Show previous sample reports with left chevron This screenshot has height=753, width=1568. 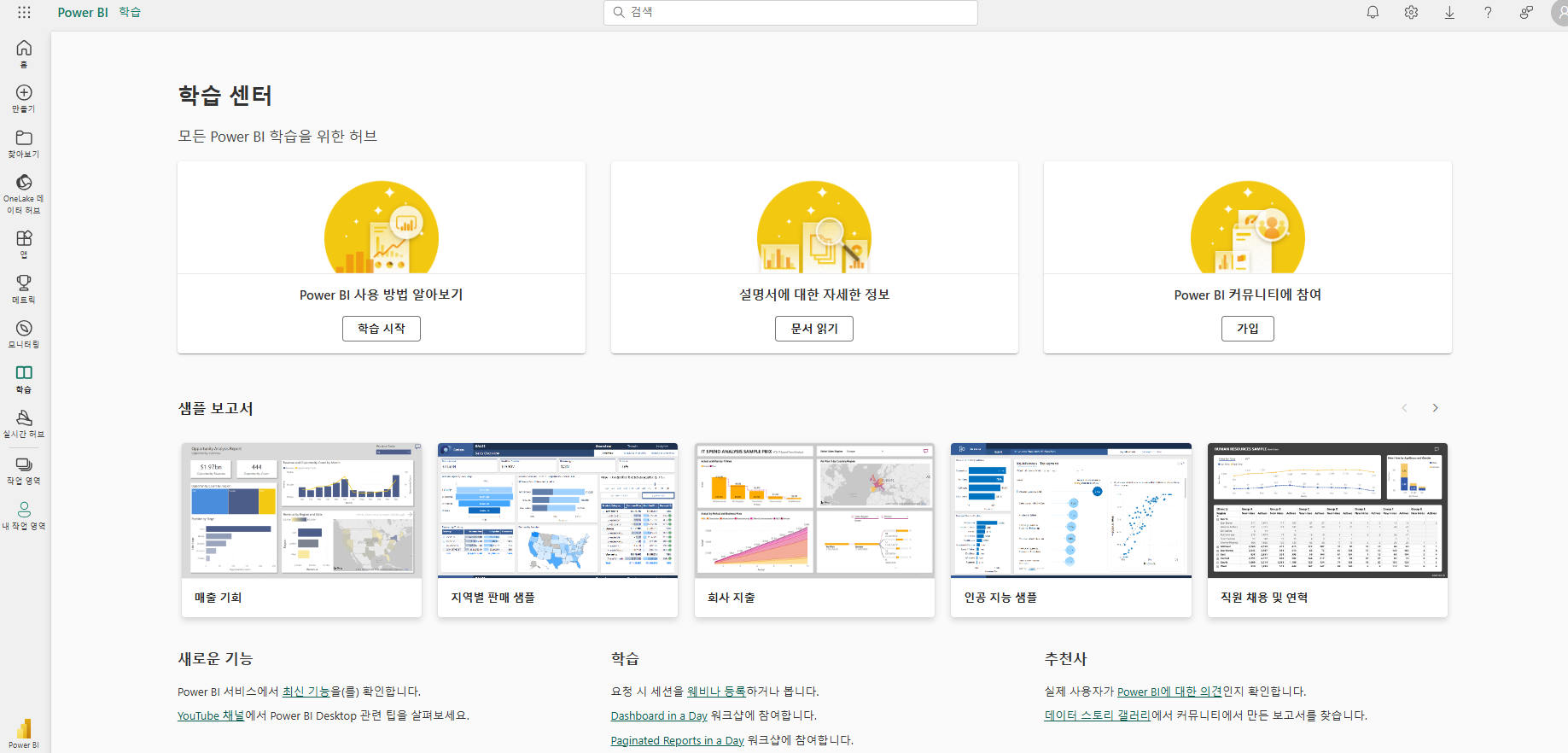pos(1404,408)
